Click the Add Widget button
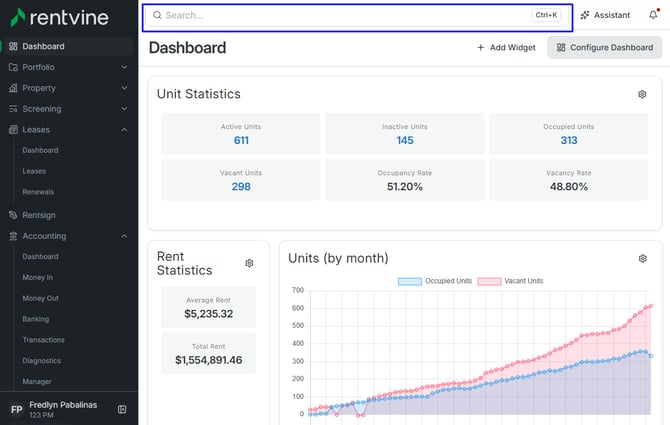This screenshot has height=425, width=670. [x=506, y=47]
